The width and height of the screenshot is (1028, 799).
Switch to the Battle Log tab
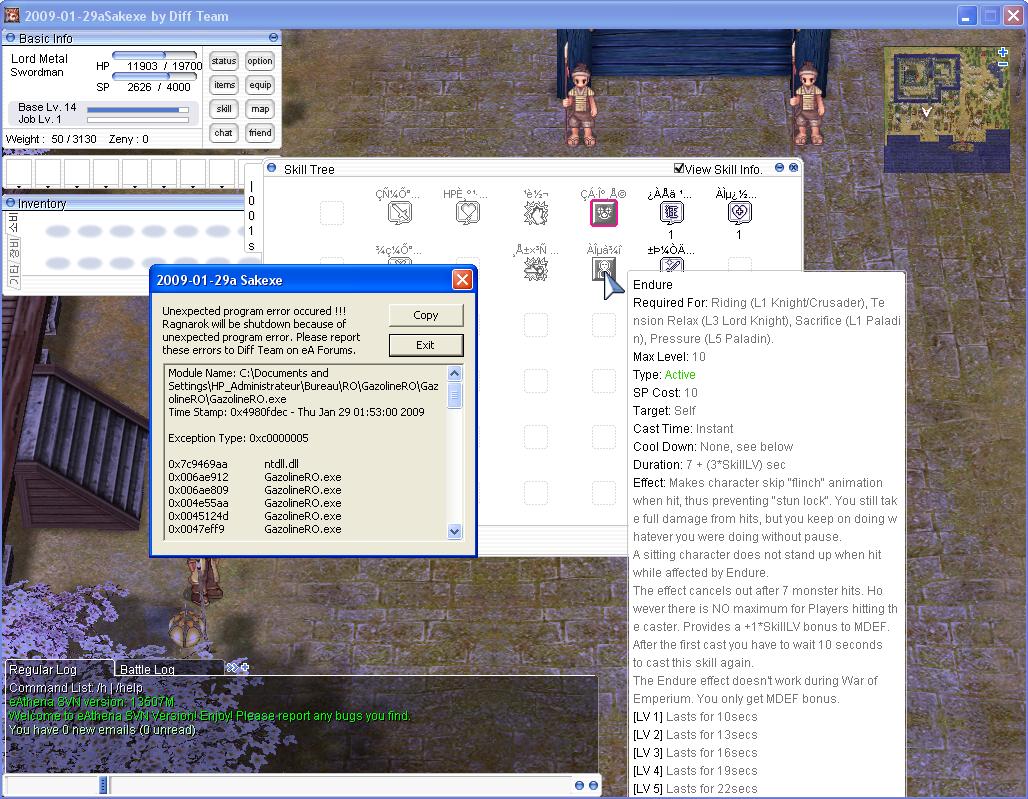(147, 669)
